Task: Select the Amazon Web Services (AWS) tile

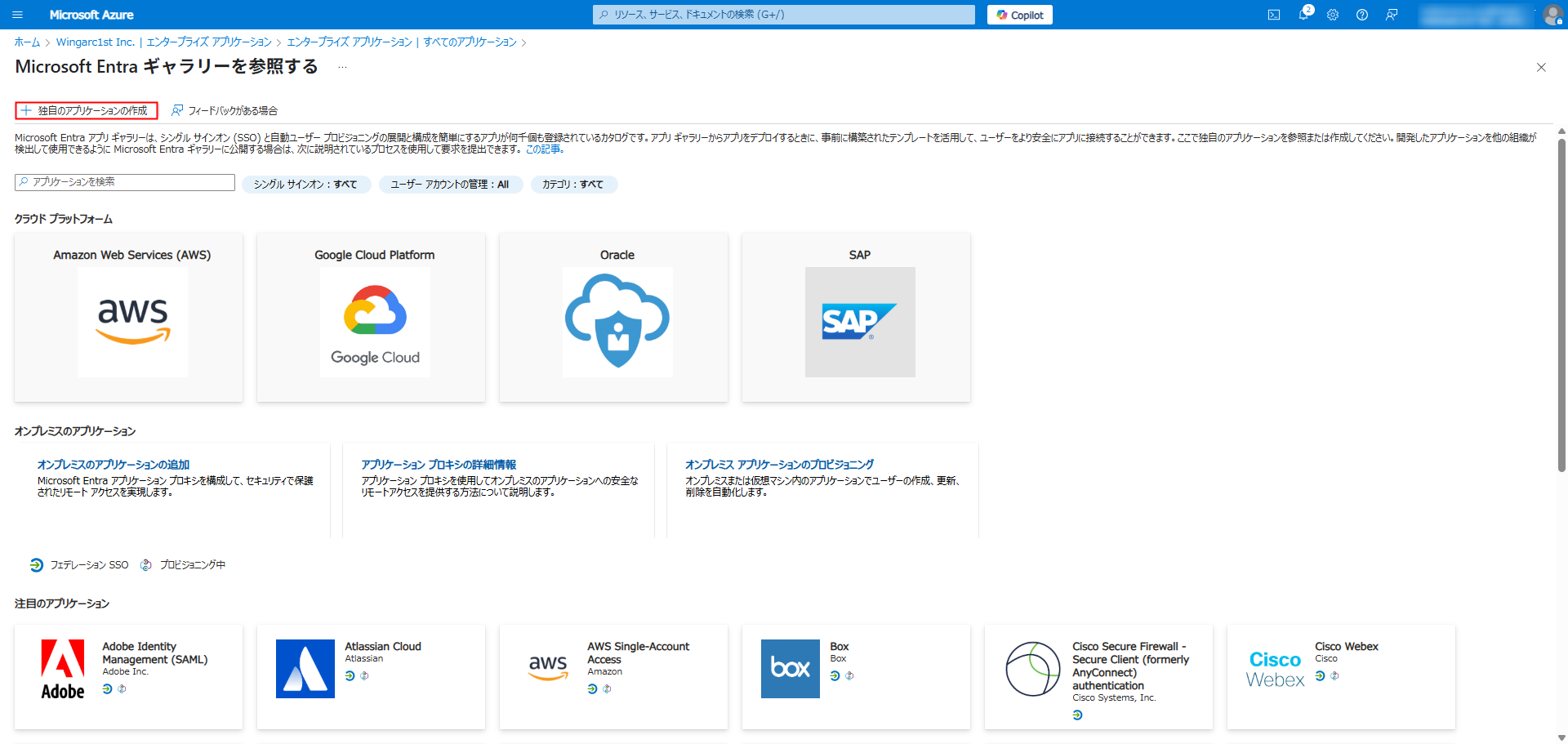Action: [x=129, y=317]
